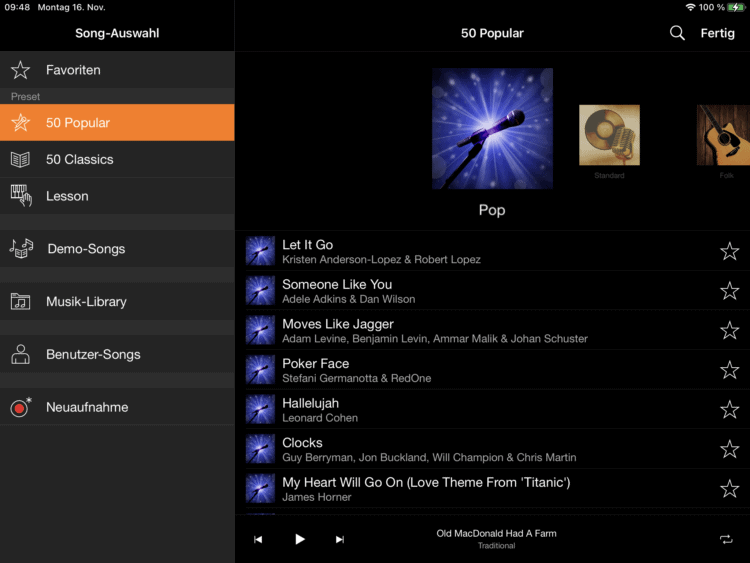The width and height of the screenshot is (750, 563).
Task: Select the Standard genre album cover
Action: click(609, 135)
